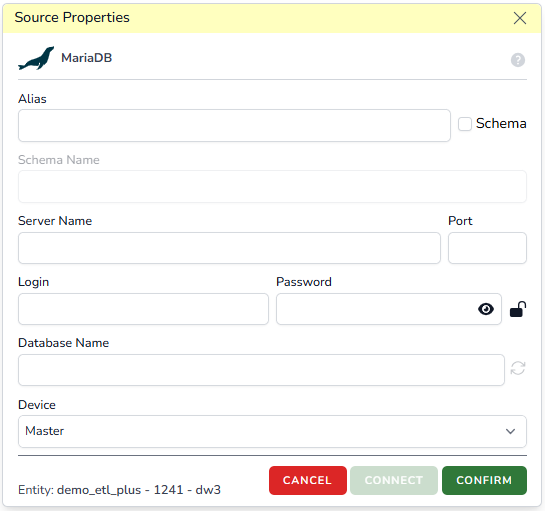Click into the Port field
545x511 pixels.
point(487,248)
